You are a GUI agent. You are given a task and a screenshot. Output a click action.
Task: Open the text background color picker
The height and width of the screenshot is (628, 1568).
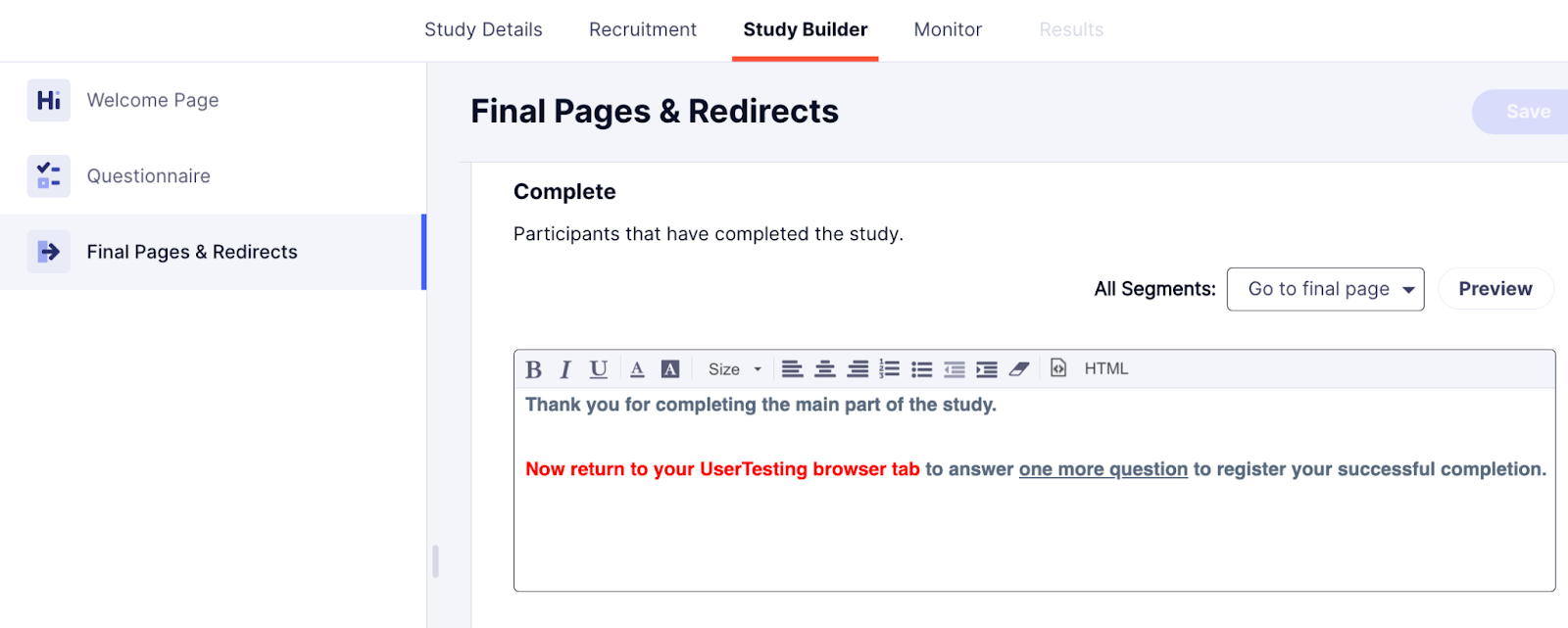(x=670, y=369)
